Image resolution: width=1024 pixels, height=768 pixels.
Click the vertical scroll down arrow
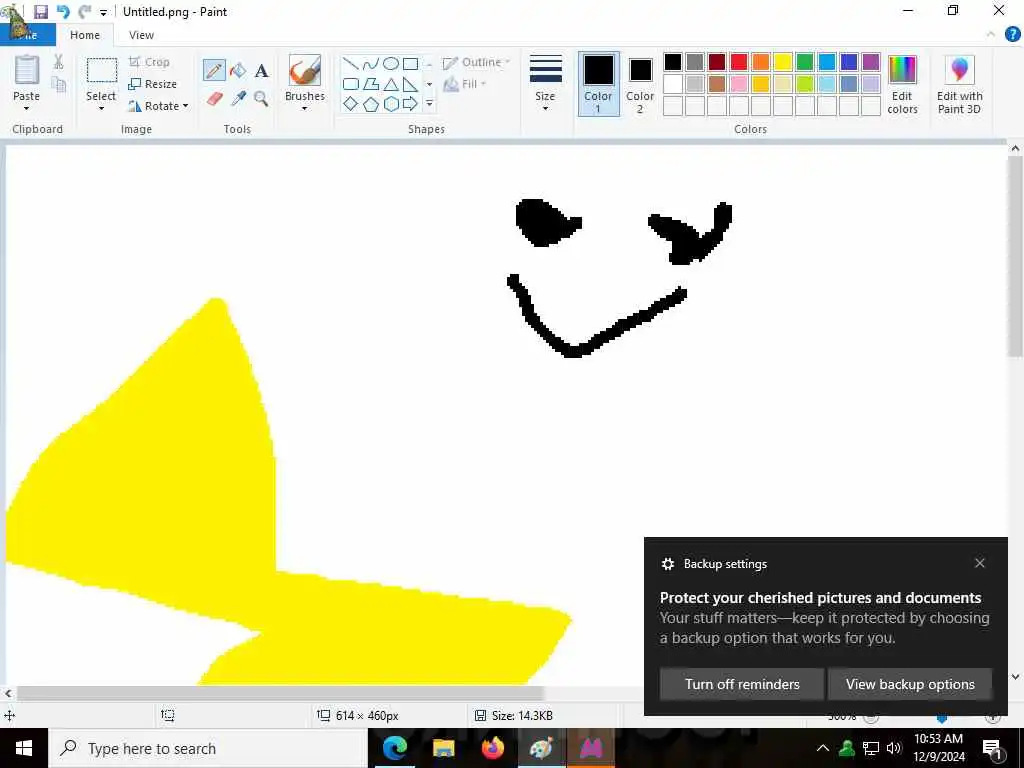coord(1015,677)
